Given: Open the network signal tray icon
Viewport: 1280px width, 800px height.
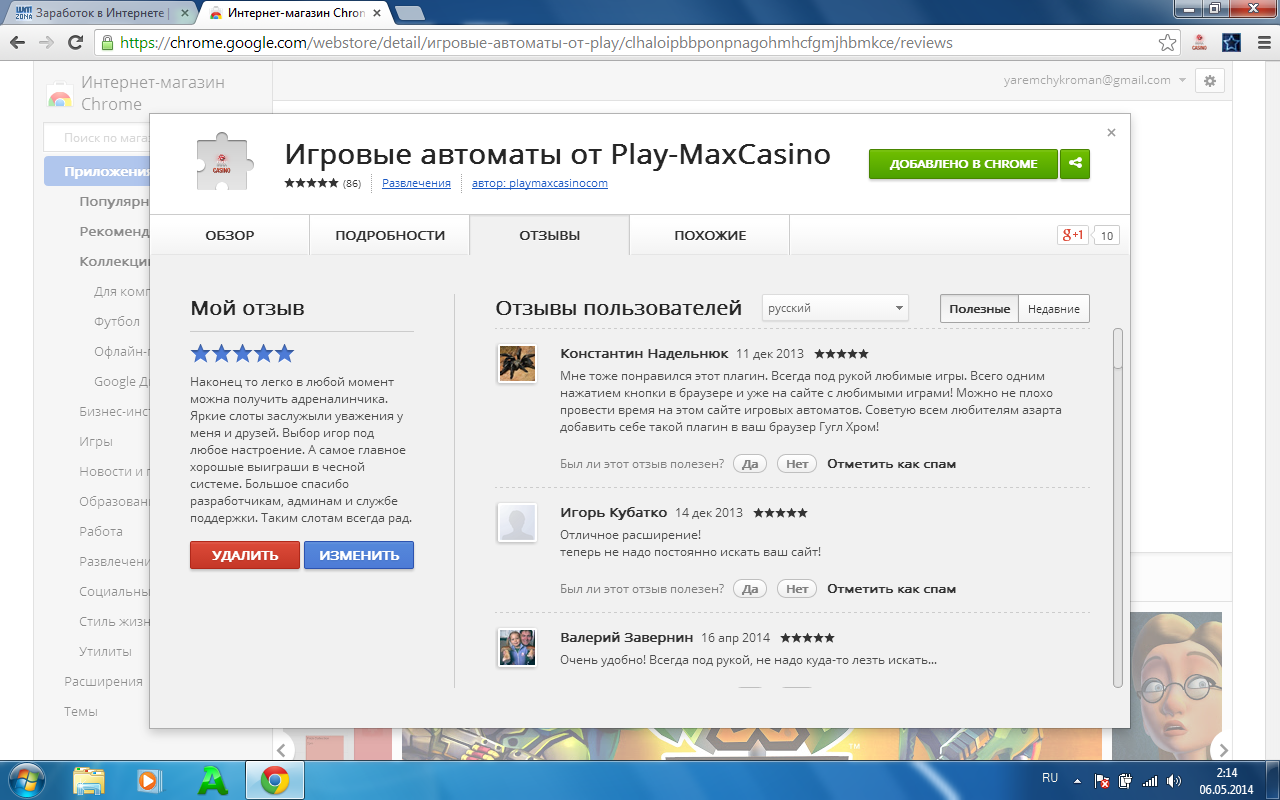Looking at the screenshot, I should [1150, 781].
